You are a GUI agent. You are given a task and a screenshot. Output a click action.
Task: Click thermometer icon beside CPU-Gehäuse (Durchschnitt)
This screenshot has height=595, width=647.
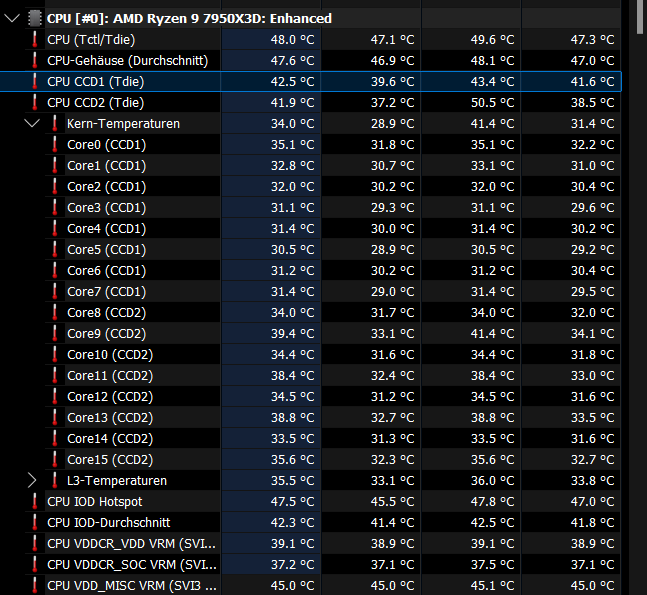[x=35, y=61]
